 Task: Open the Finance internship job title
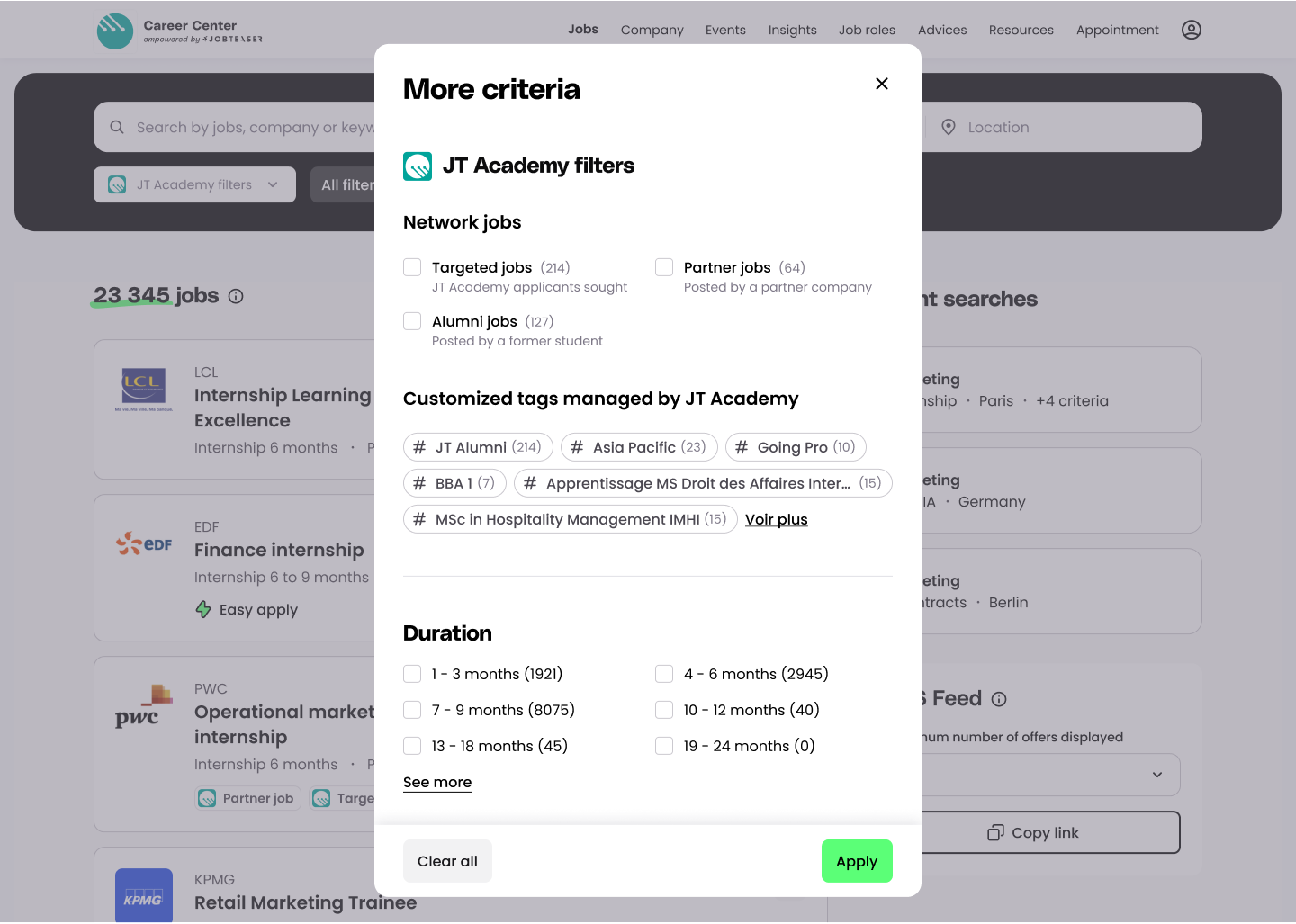[279, 550]
